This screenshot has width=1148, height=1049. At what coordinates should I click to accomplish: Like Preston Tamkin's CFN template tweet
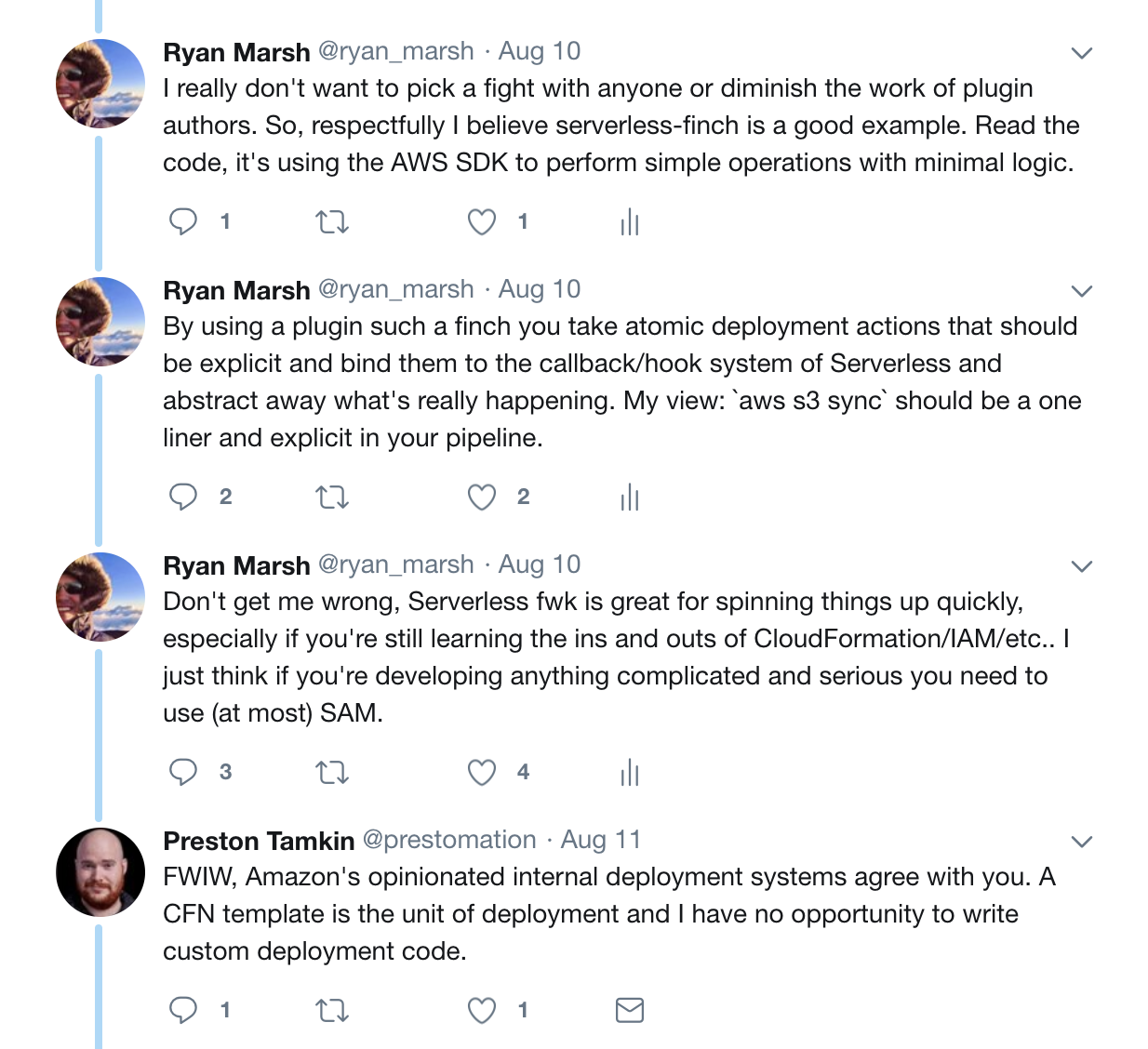481,1010
